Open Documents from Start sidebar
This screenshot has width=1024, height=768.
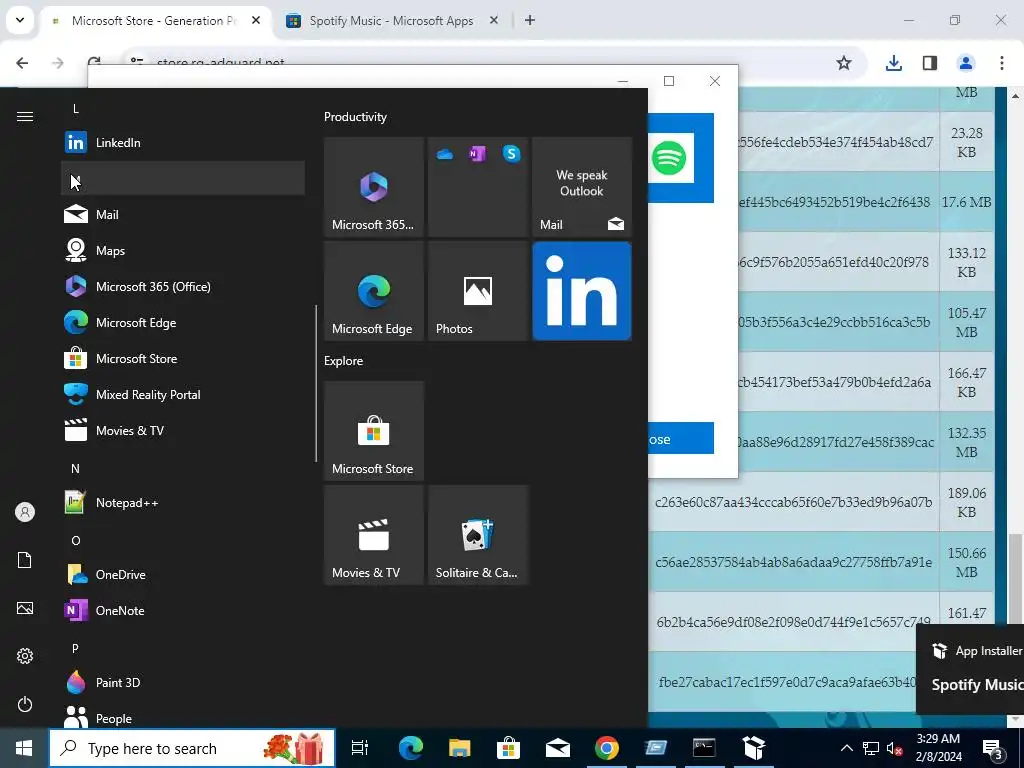25,560
